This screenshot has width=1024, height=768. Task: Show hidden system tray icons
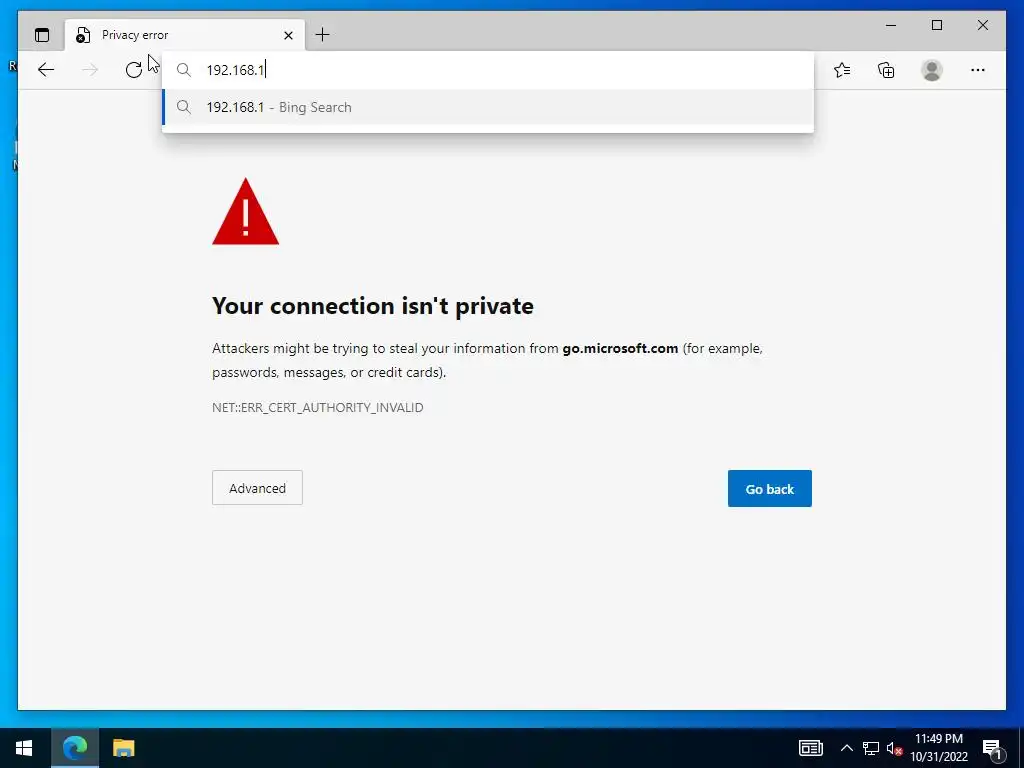(846, 748)
